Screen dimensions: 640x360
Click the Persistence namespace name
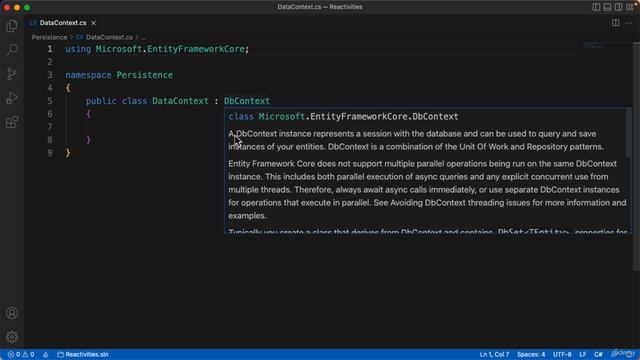click(x=144, y=75)
